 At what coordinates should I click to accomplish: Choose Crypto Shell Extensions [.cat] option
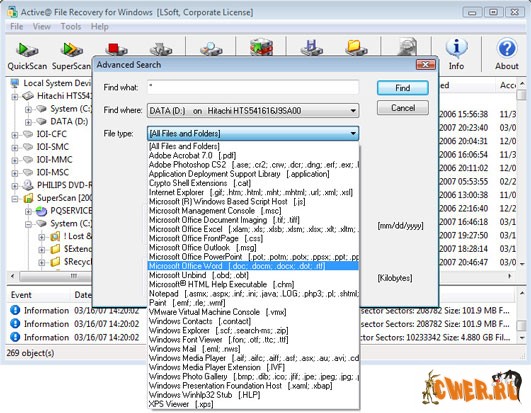pos(253,183)
